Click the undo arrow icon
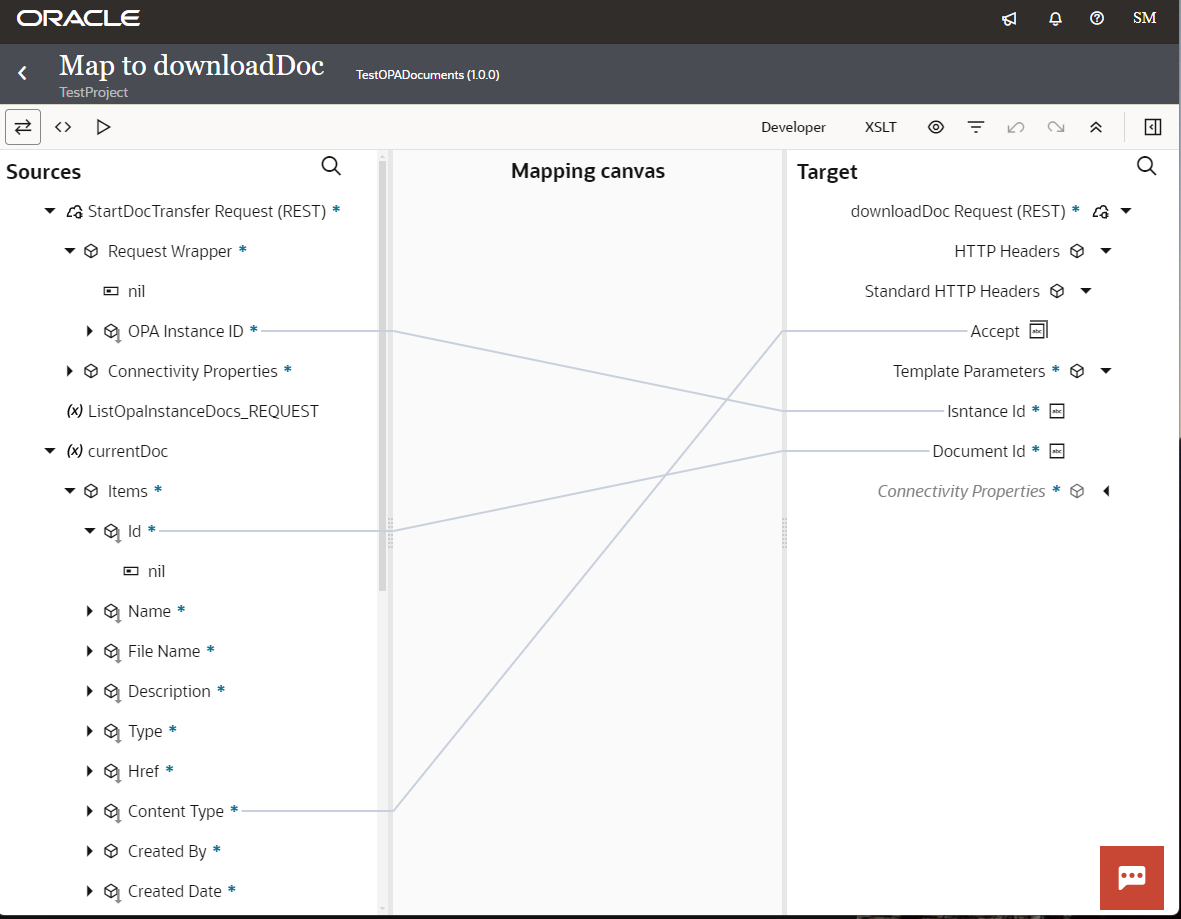This screenshot has height=919, width=1181. 1016,127
